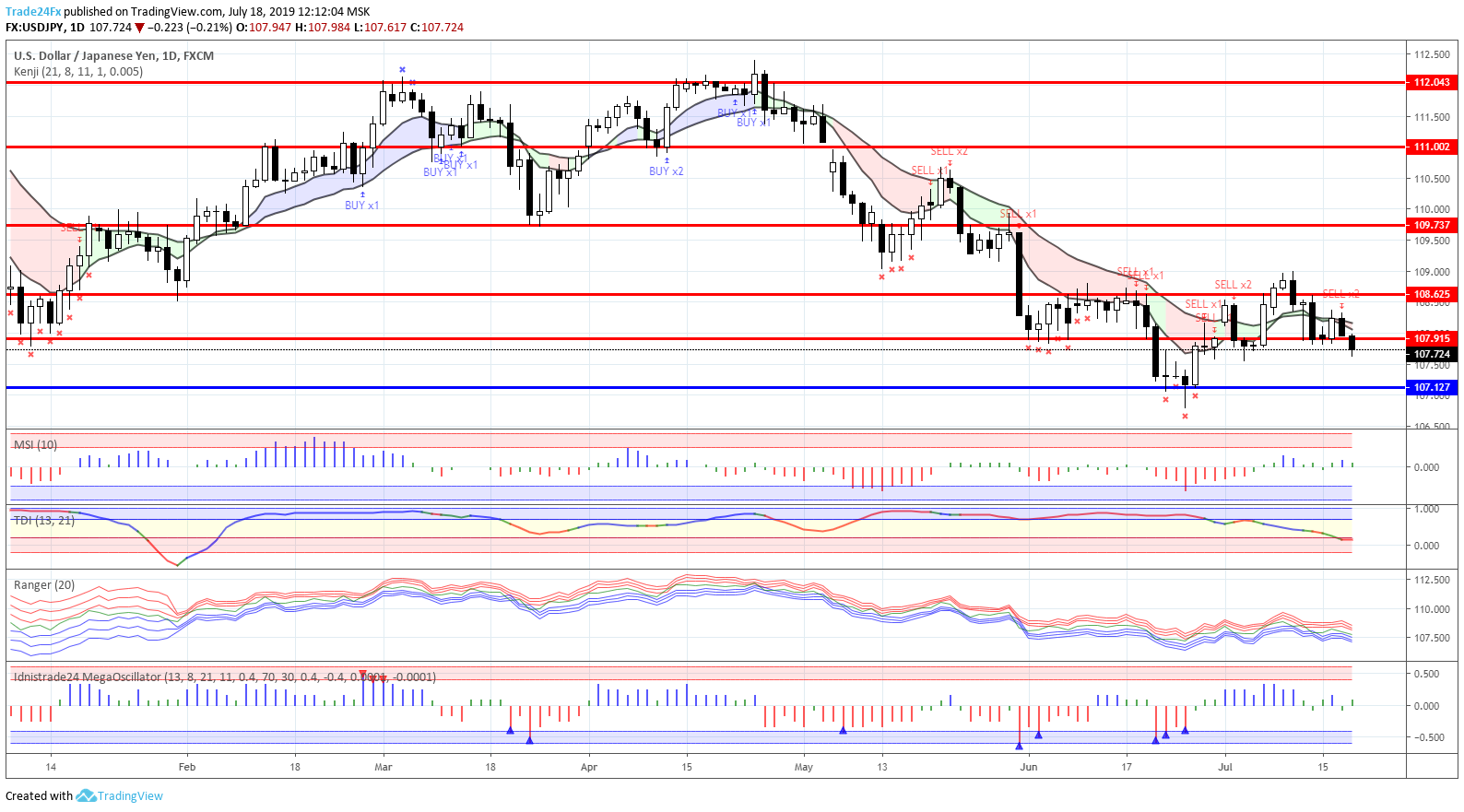Click the 108.625 red price label
Viewport: 1464px width, 812px height.
1431,294
